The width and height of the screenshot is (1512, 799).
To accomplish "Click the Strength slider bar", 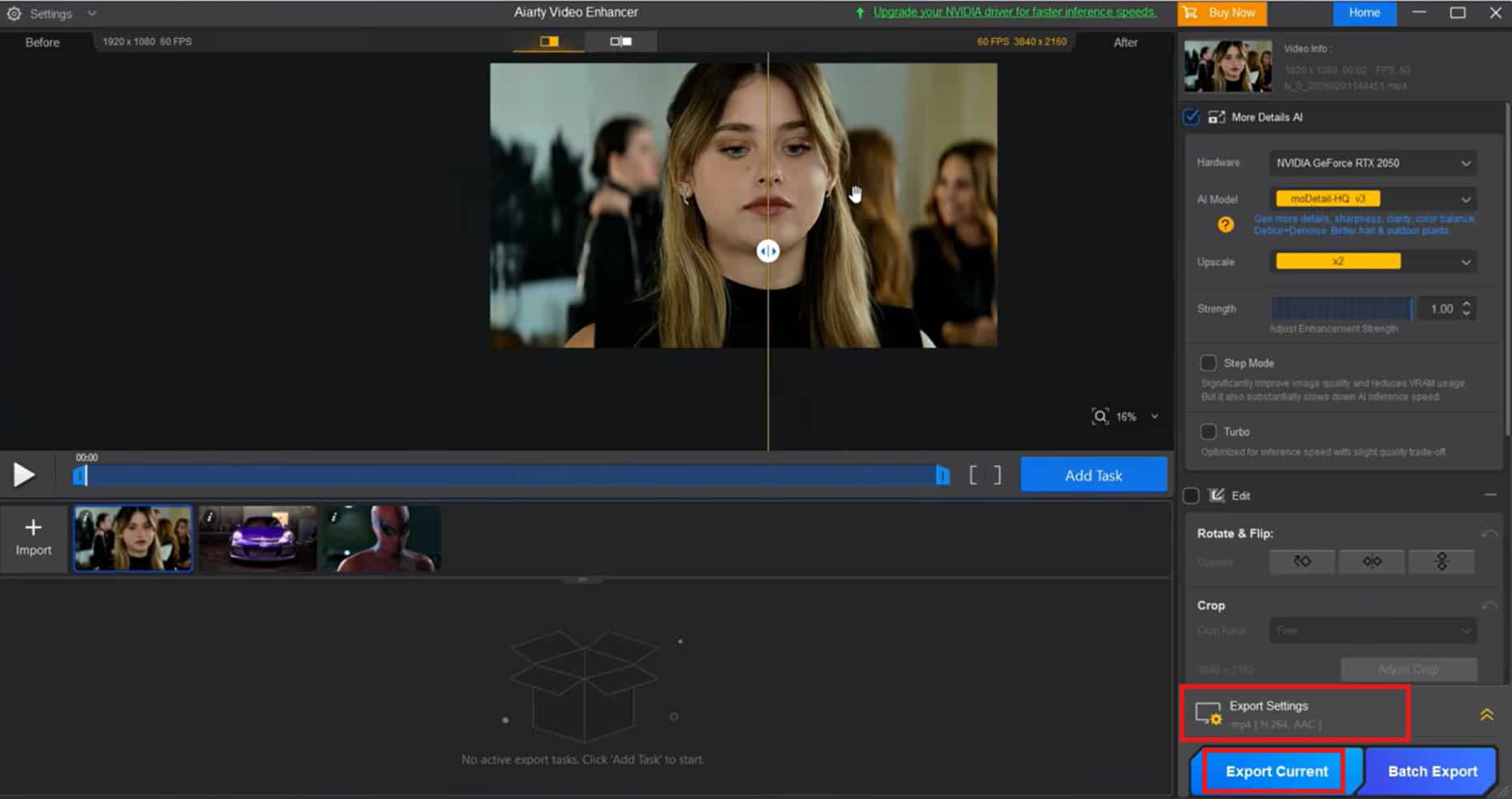I will click(1342, 309).
